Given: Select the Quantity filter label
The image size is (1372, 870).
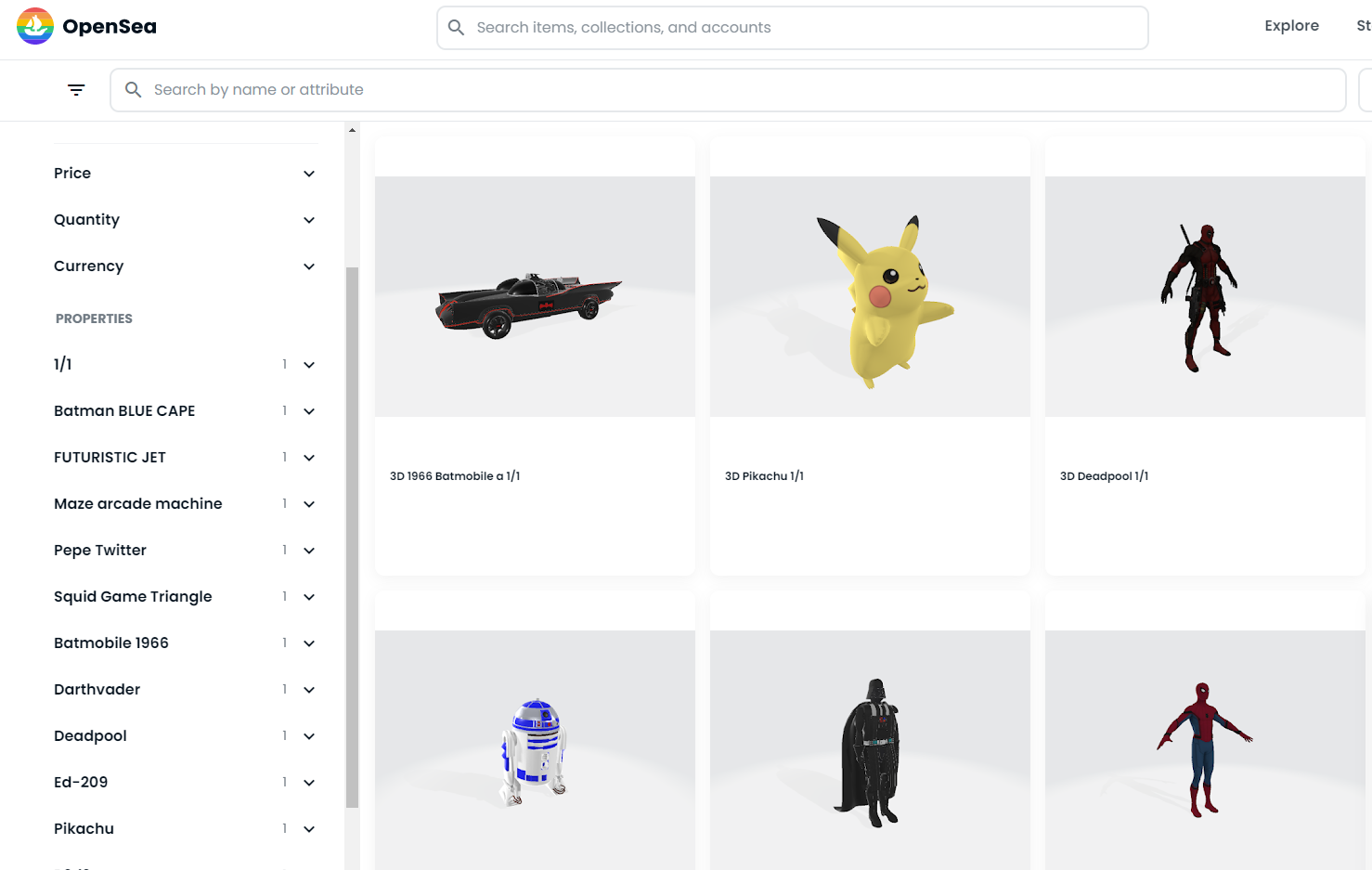Looking at the screenshot, I should coord(86,220).
